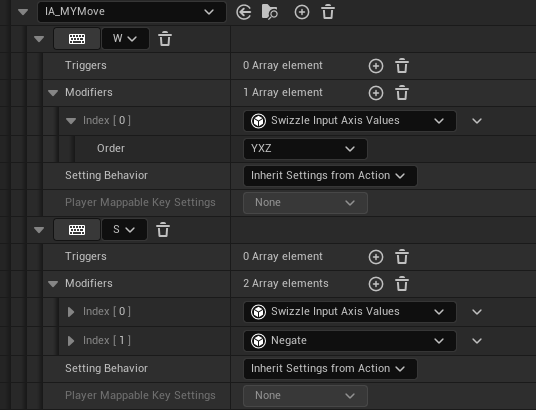Remove all modifiers from W mapping
This screenshot has height=410, width=536.
[402, 93]
